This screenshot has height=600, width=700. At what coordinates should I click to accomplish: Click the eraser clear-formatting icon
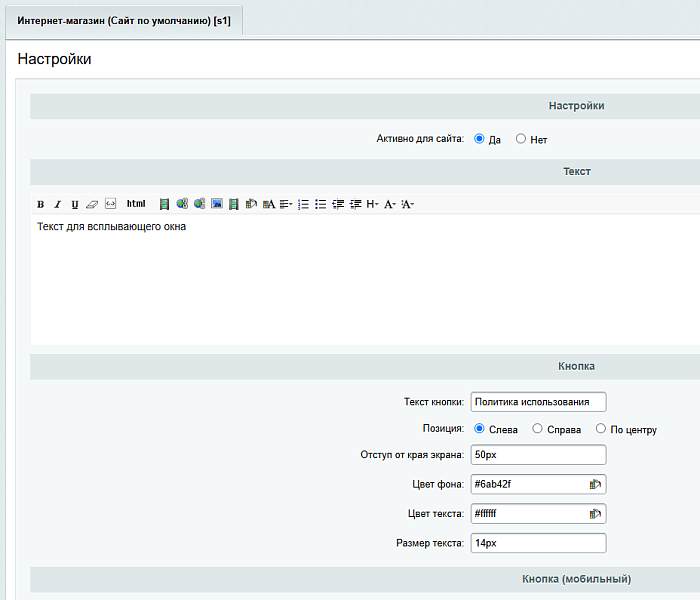(x=92, y=204)
